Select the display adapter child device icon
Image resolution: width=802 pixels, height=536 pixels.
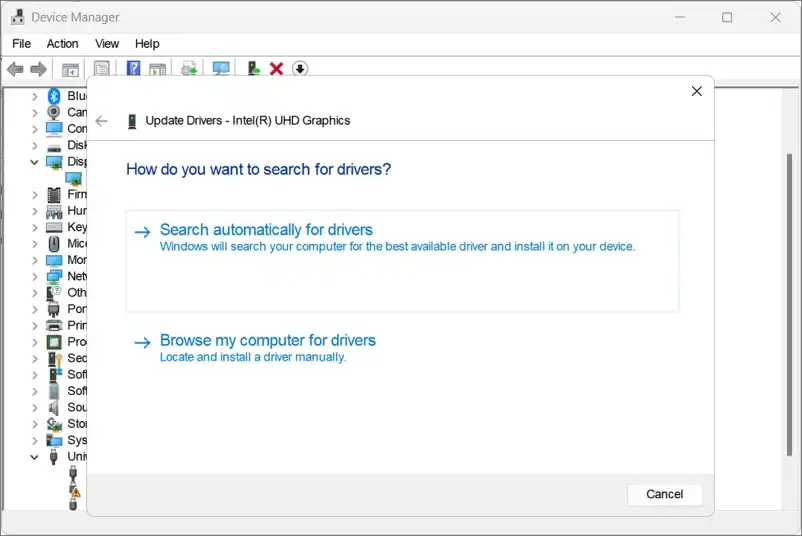74,178
